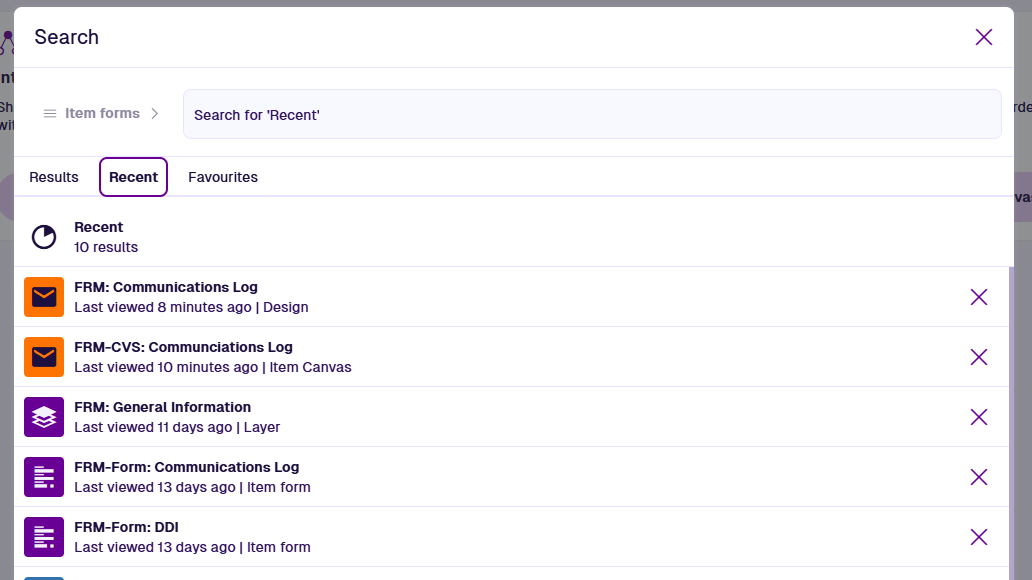Remove FRM-CVS: Communciations Log from recent list
Screen dimensions: 1032x580
[978, 357]
